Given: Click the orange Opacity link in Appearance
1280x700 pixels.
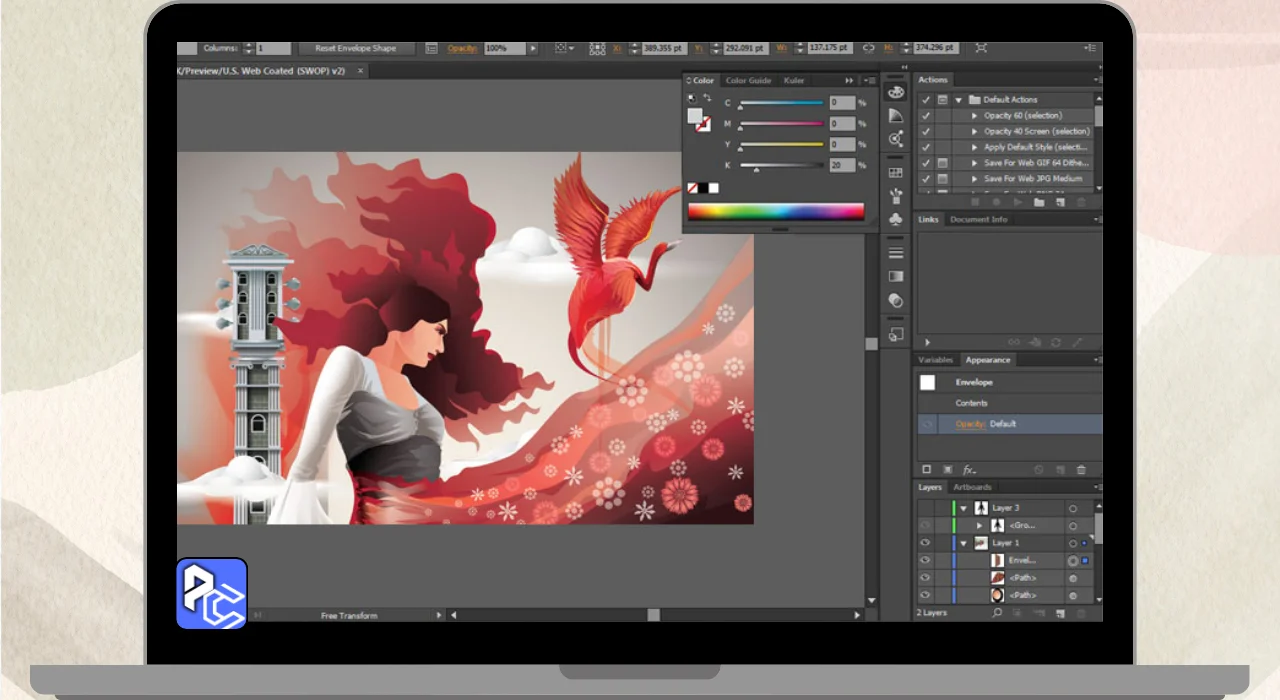Looking at the screenshot, I should coord(970,424).
